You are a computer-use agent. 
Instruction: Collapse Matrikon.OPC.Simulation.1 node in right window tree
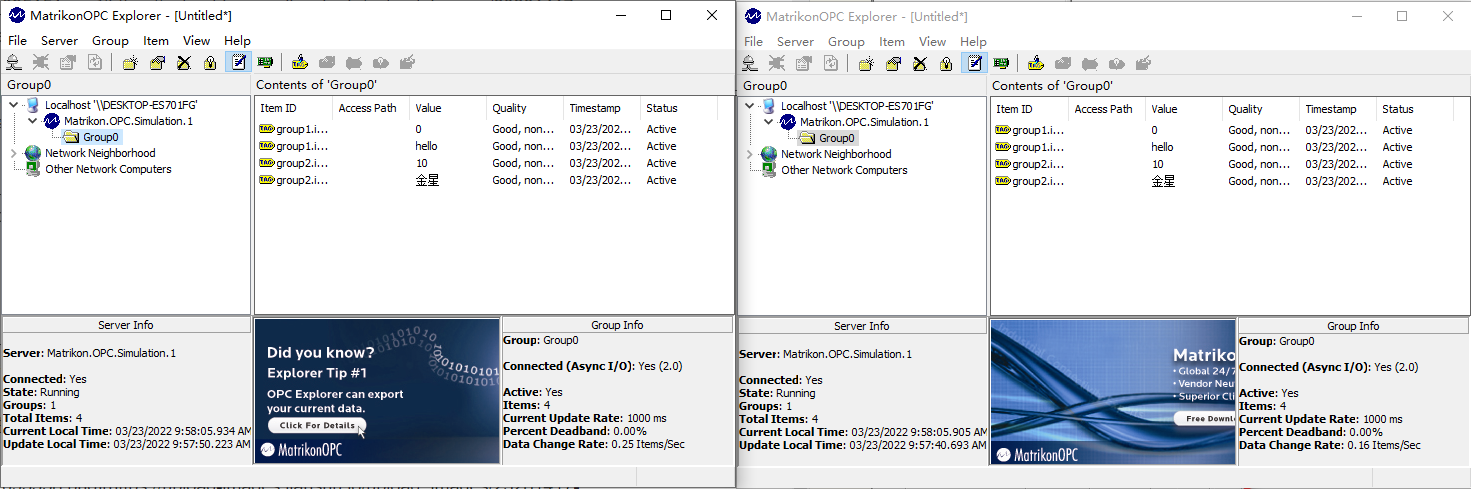coord(769,122)
